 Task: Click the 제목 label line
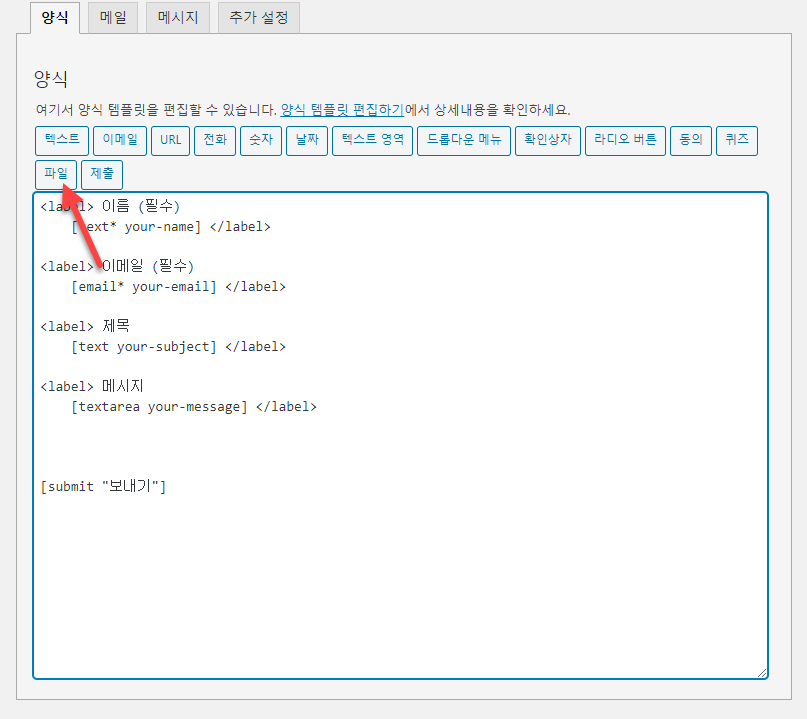[x=85, y=326]
